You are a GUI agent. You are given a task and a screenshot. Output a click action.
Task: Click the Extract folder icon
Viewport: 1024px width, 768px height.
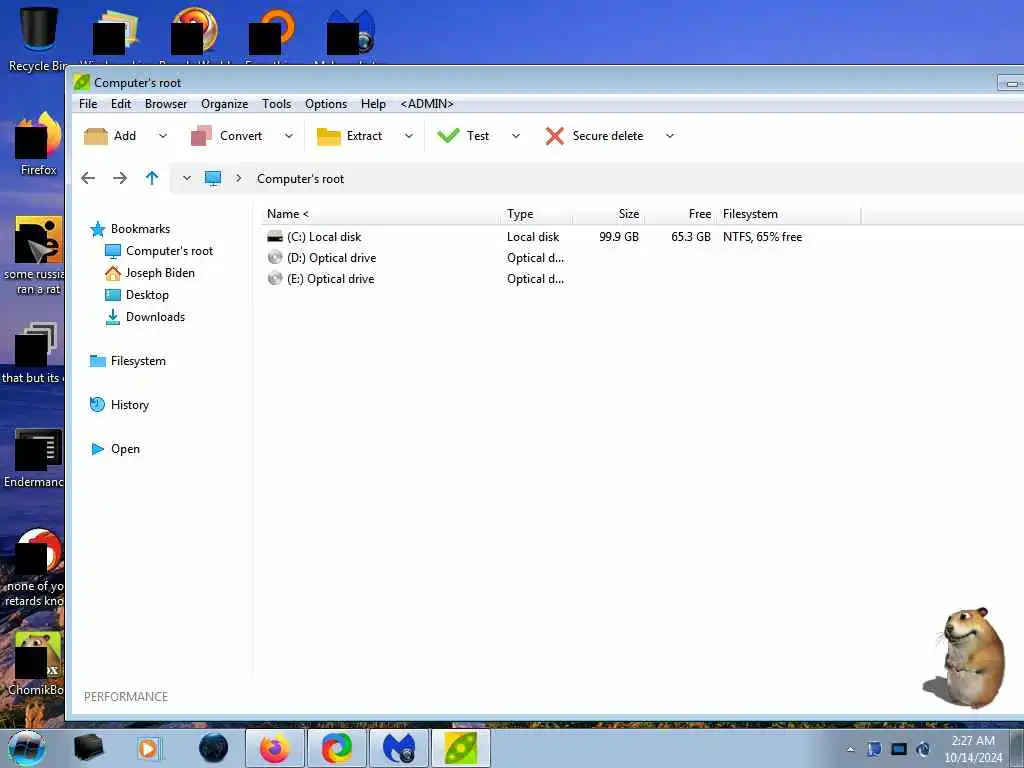(x=328, y=136)
